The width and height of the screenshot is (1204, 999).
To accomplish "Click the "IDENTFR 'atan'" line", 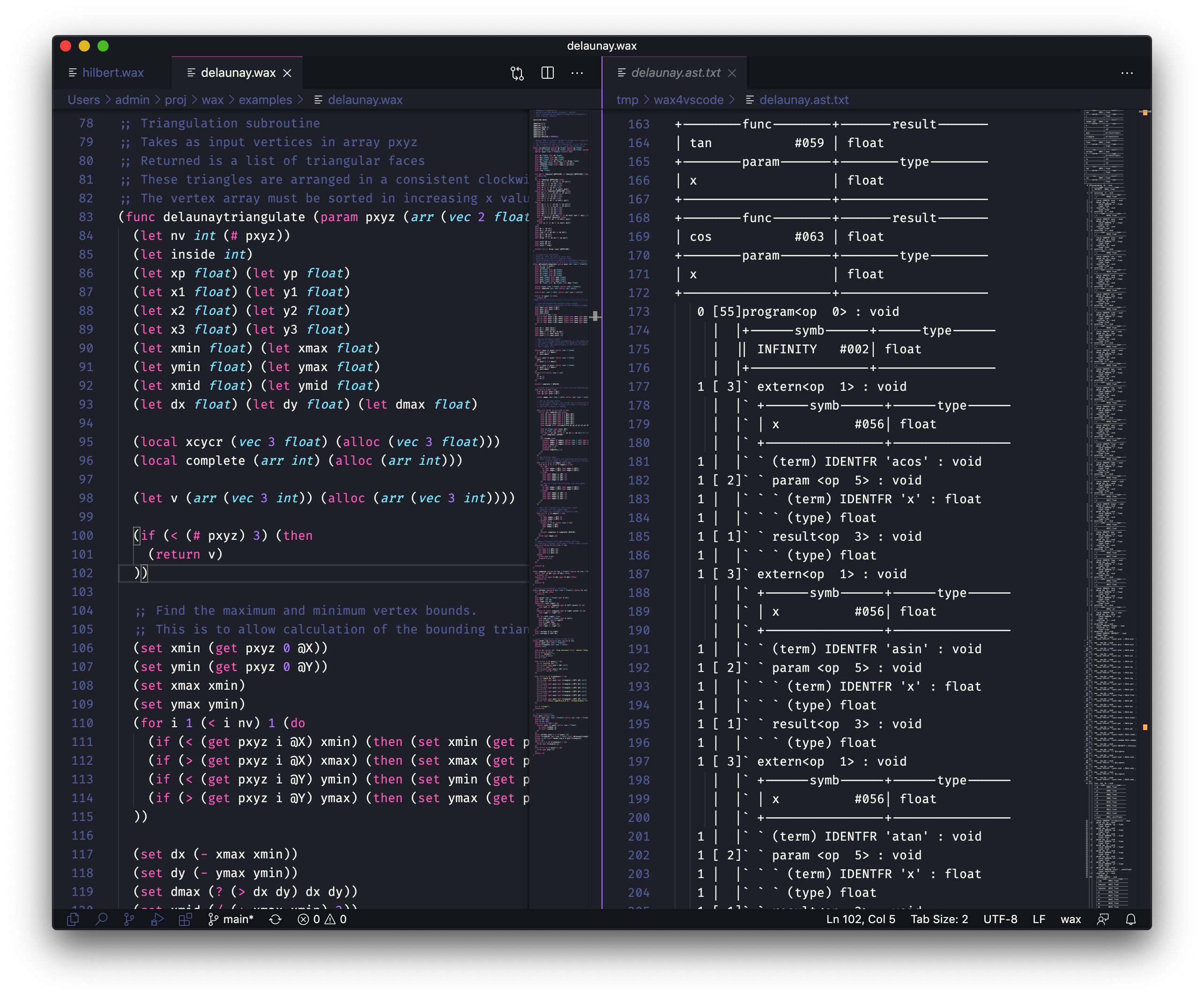I will tap(840, 837).
